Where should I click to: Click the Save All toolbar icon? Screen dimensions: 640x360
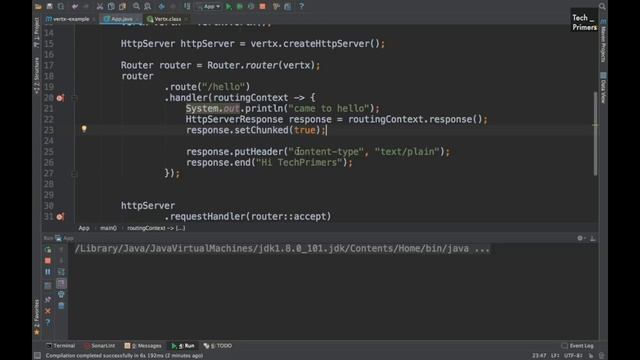pyautogui.click(x=49, y=7)
